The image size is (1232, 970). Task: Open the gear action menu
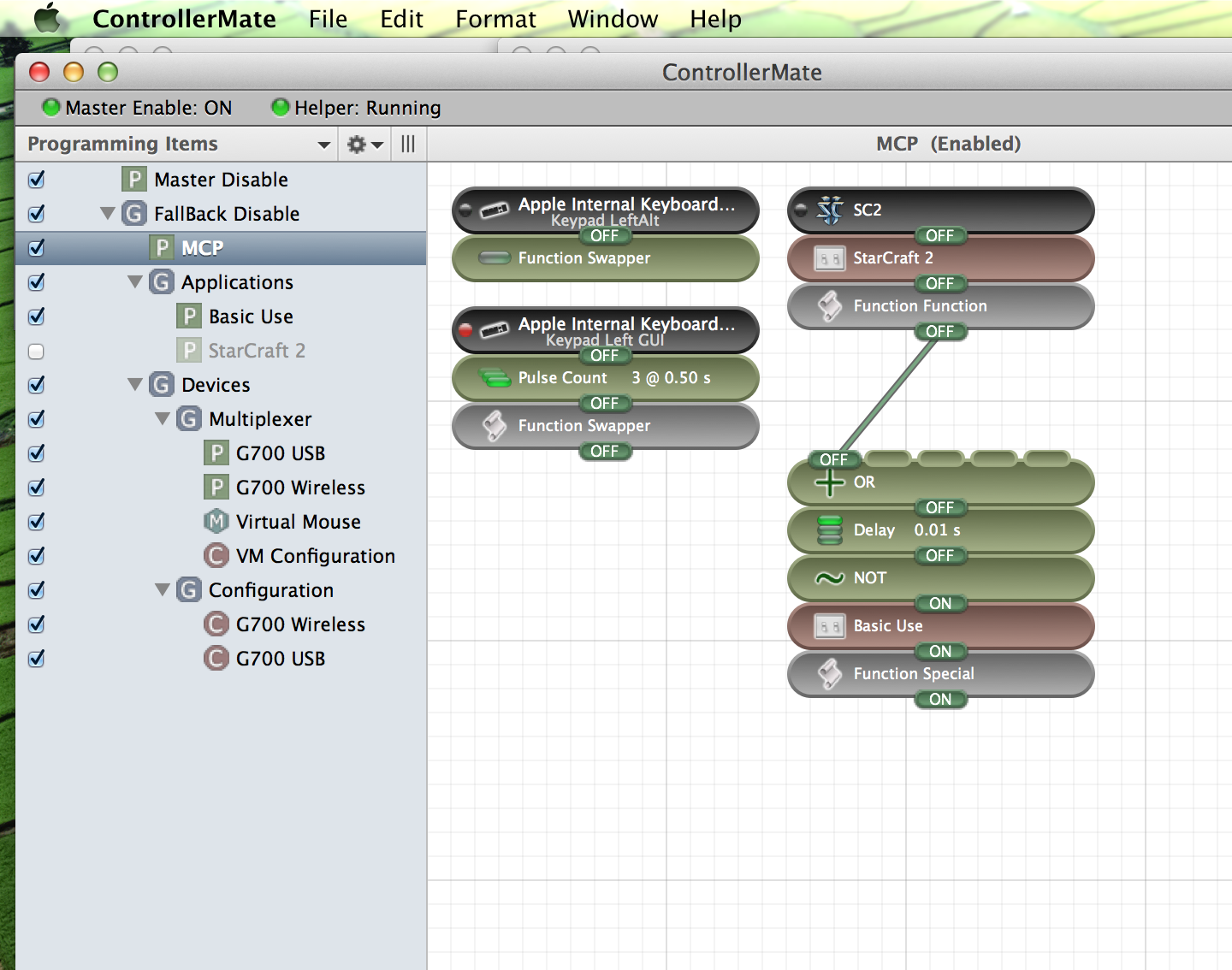coord(364,145)
